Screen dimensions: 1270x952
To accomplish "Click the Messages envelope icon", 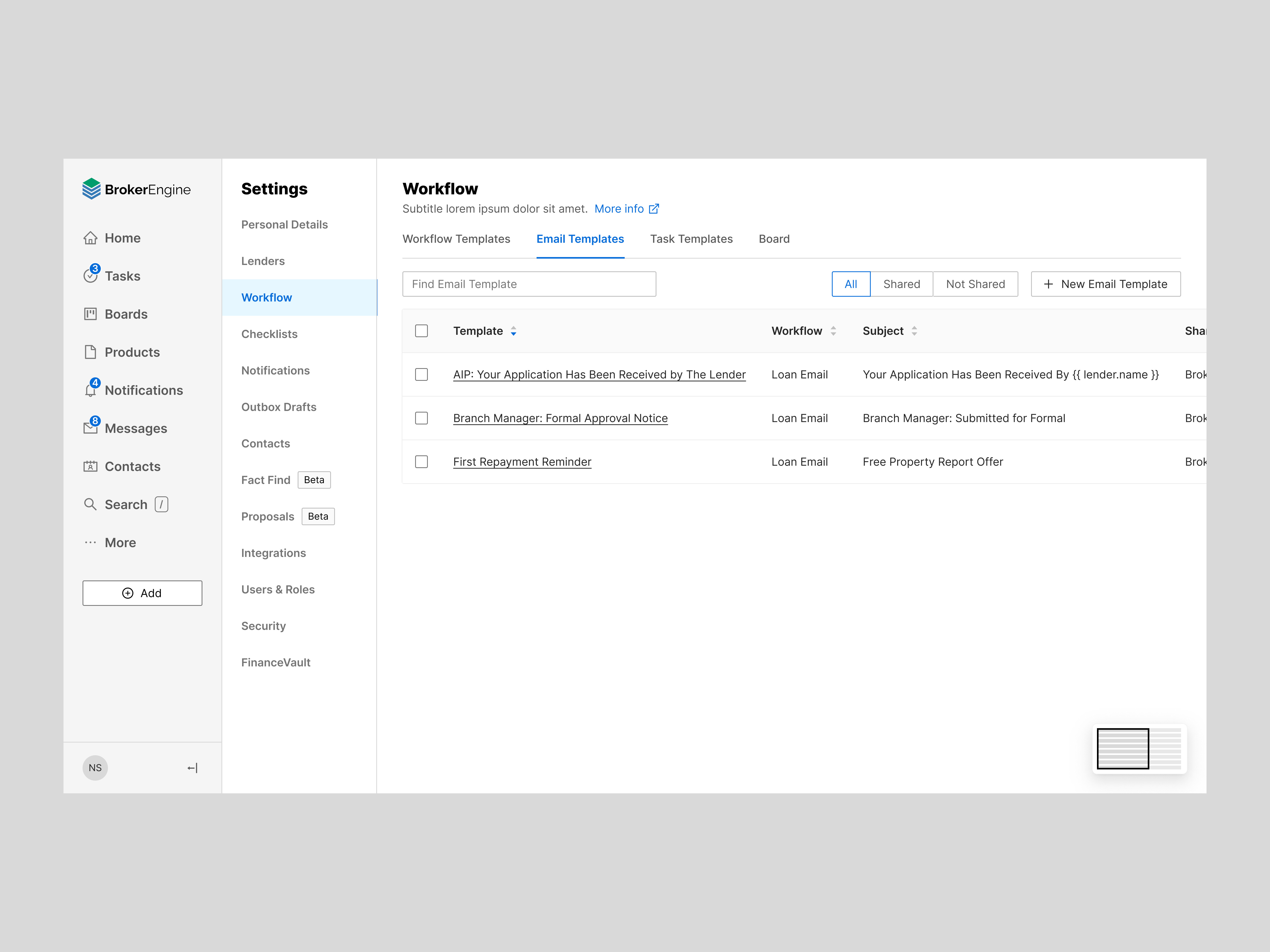I will point(90,428).
